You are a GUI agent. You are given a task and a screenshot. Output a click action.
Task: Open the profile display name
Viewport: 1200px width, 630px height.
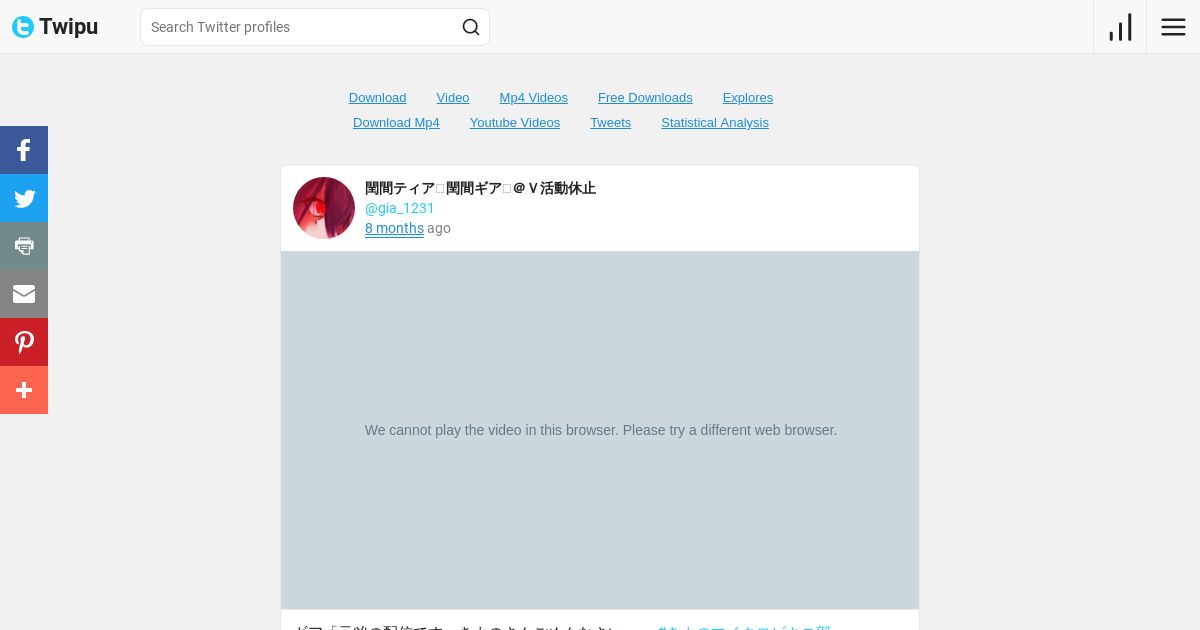click(x=480, y=188)
